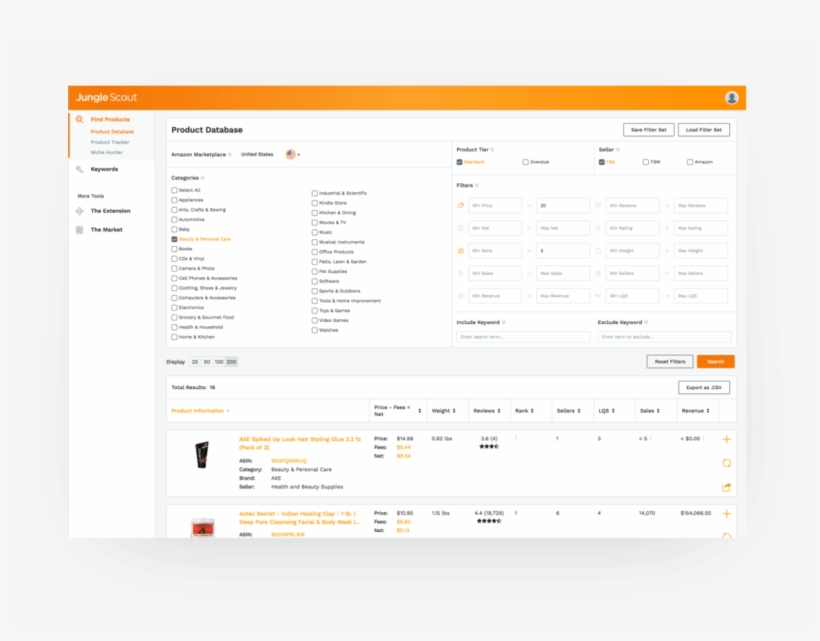Screen dimensions: 820x641
Task: Click the Categories info icon
Action: click(203, 178)
